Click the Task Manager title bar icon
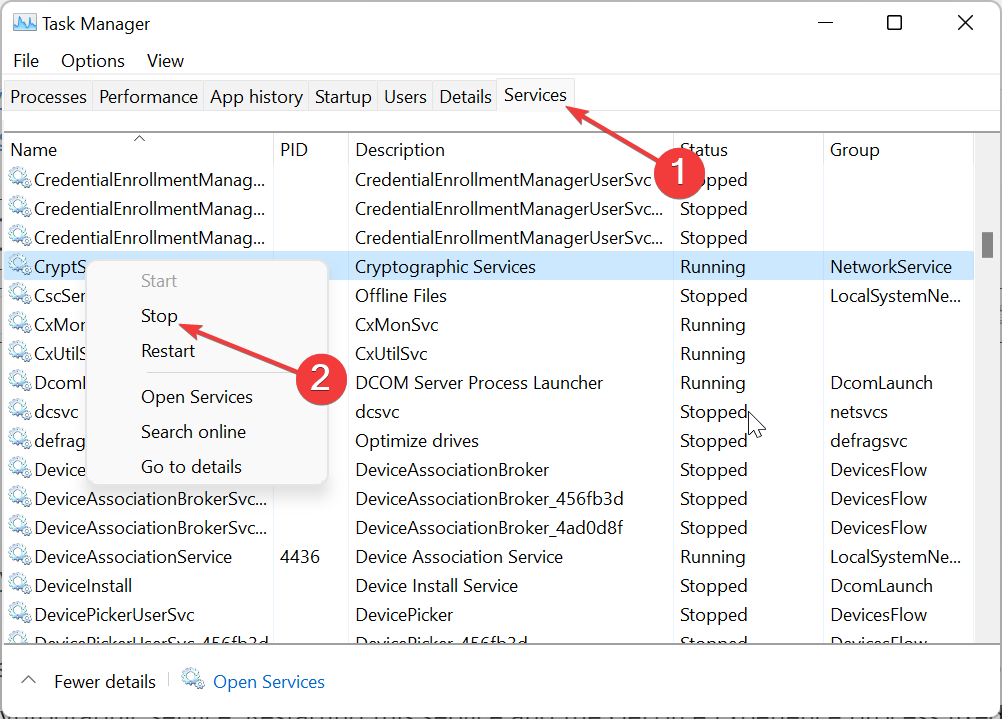 point(25,23)
